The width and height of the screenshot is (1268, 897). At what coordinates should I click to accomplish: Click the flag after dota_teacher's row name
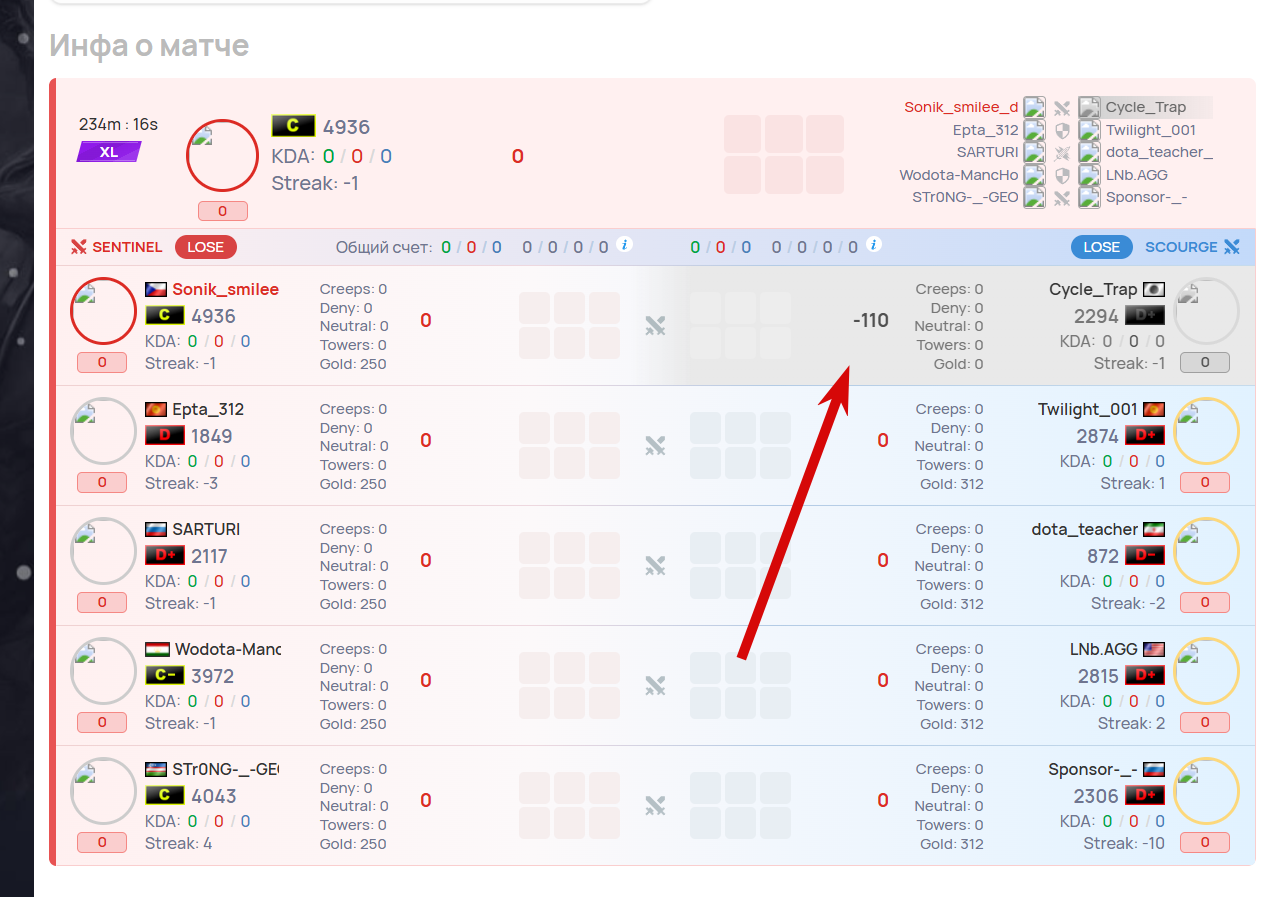click(x=1154, y=529)
